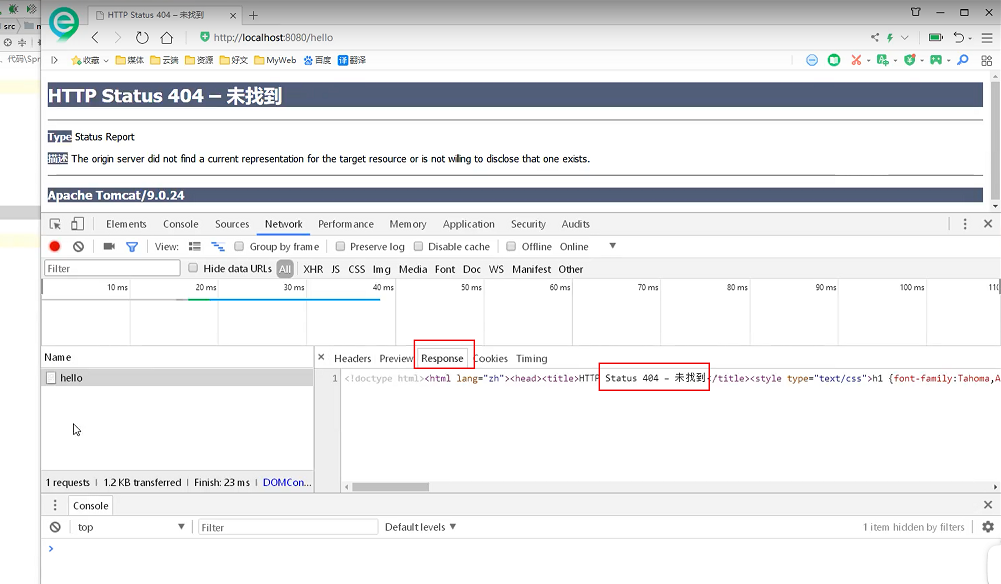
Task: Open the Timing tab of the request
Action: coord(532,359)
